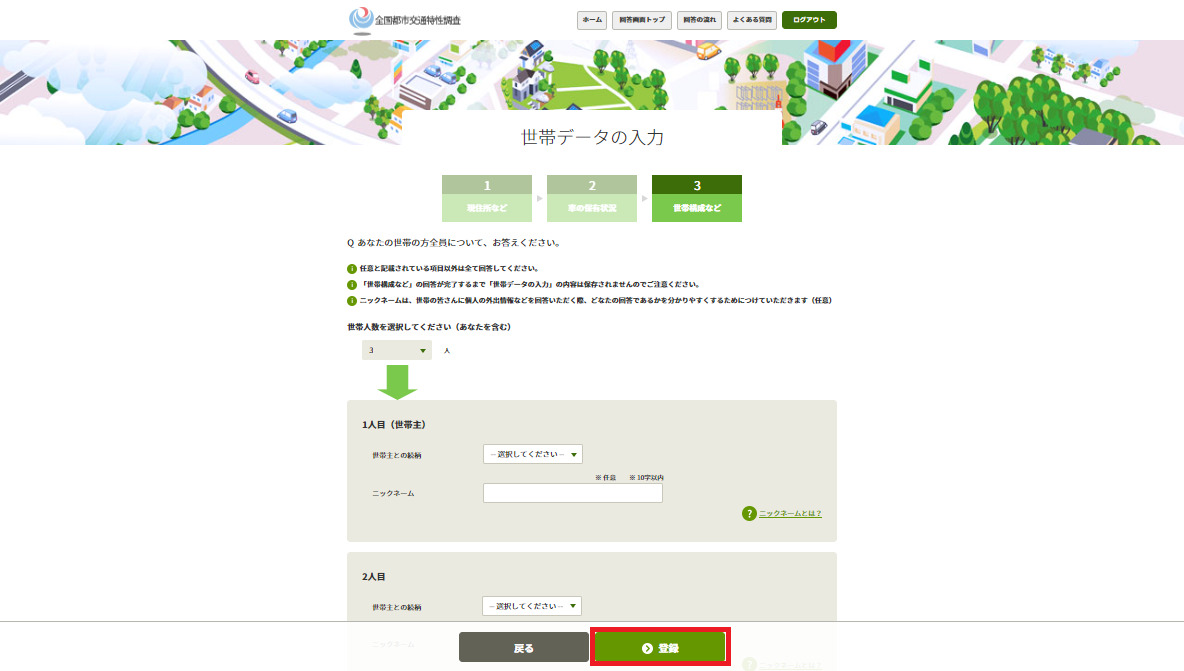
Task: Go to 回答画面トップ in the header
Action: [642, 20]
